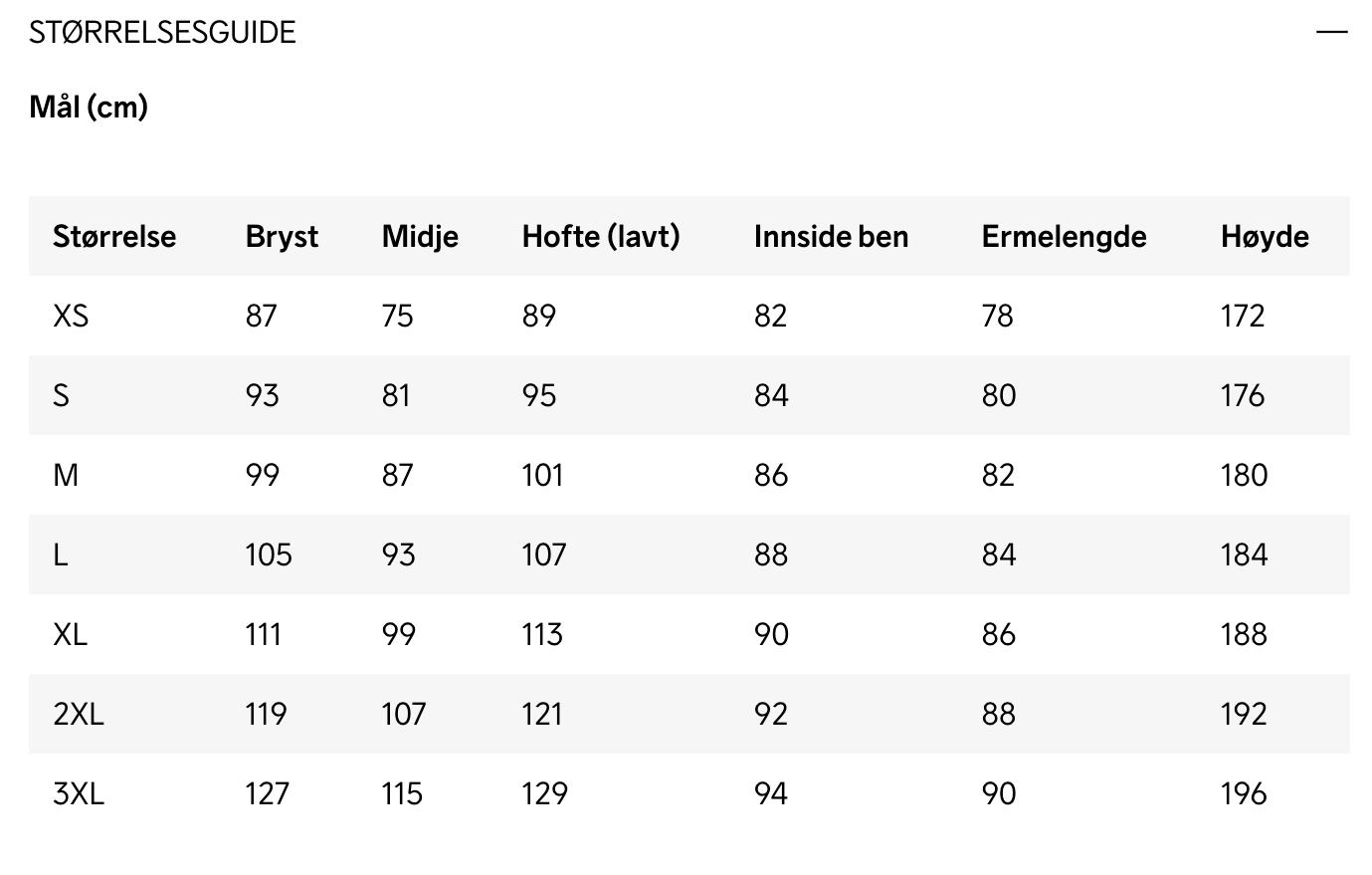
Task: Select the 2XL size row label
Action: click(x=79, y=714)
